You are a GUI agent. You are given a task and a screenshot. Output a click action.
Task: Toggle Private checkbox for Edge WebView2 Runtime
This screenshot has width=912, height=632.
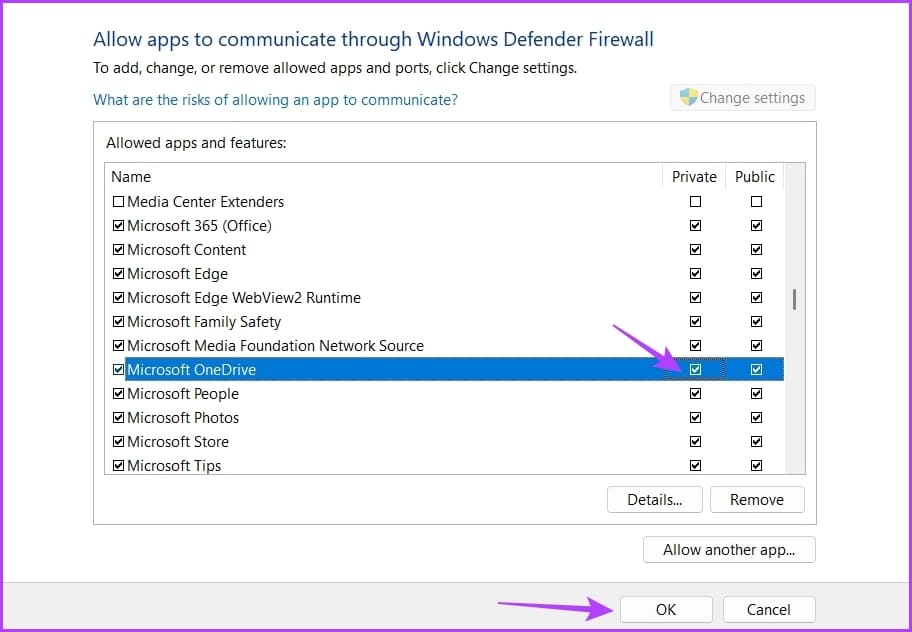(695, 298)
